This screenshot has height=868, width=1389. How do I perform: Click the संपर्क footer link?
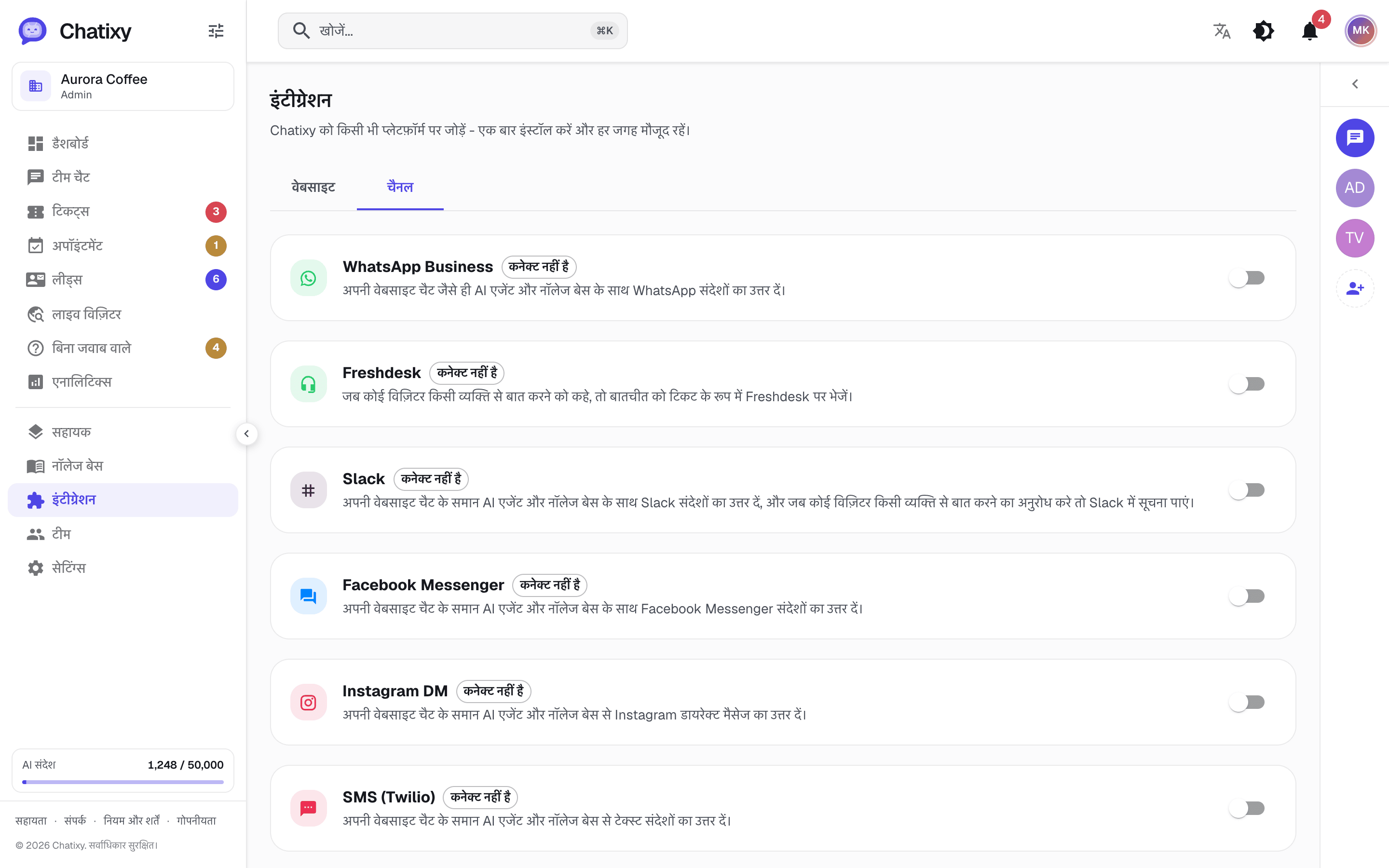click(75, 820)
